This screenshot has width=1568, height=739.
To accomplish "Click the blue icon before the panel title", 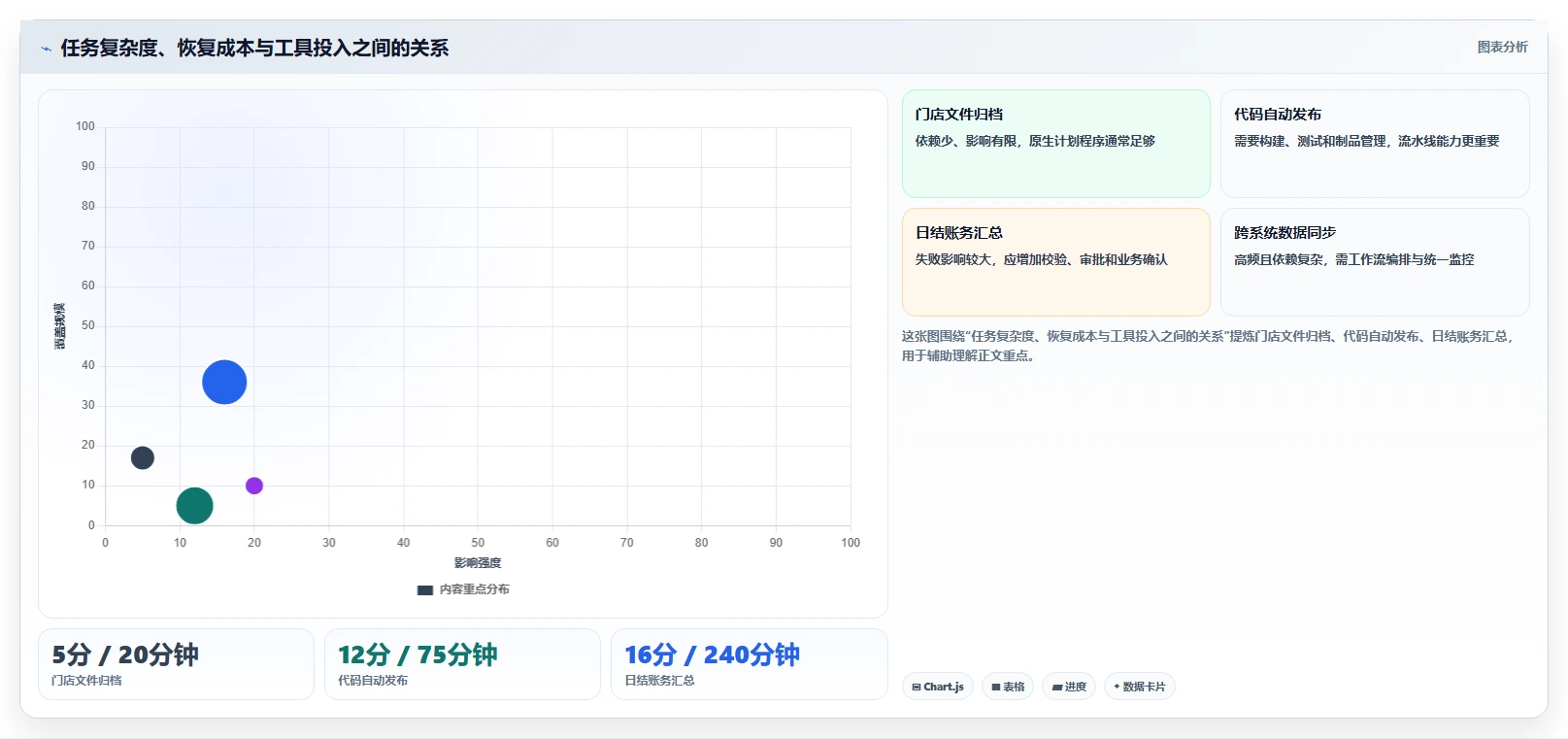I will click(x=46, y=49).
